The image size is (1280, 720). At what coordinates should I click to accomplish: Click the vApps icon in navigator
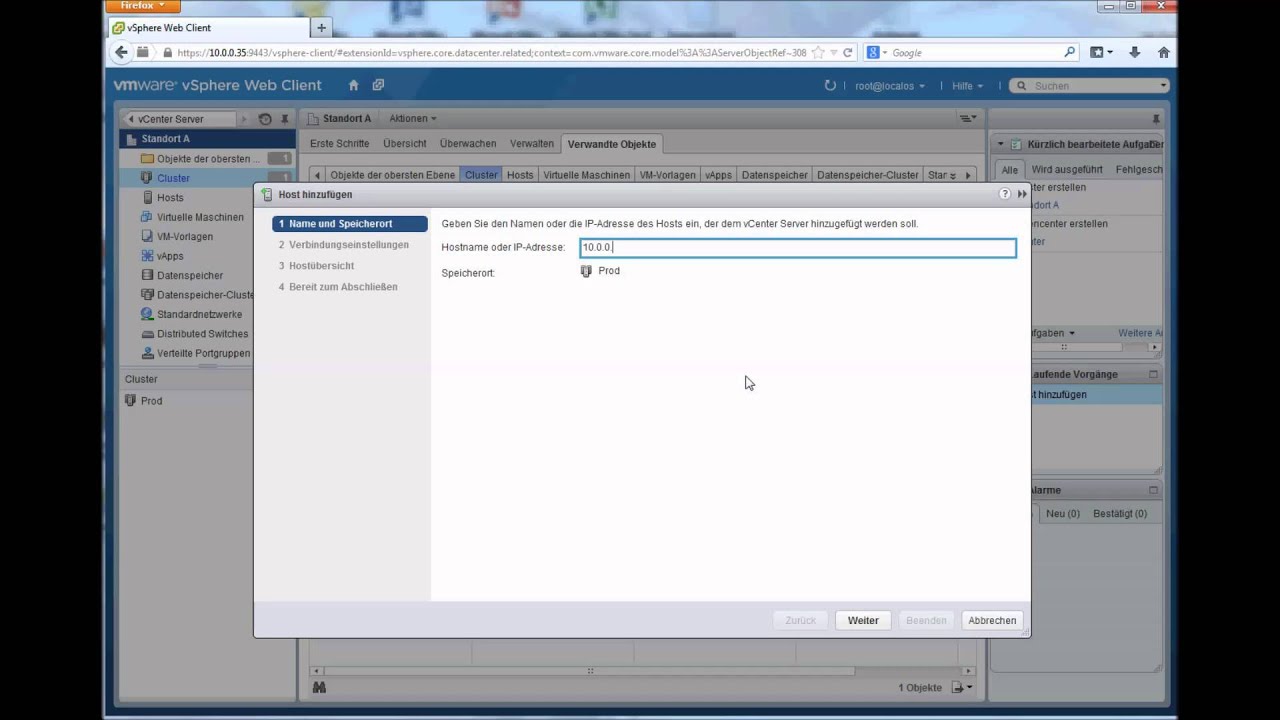point(148,256)
